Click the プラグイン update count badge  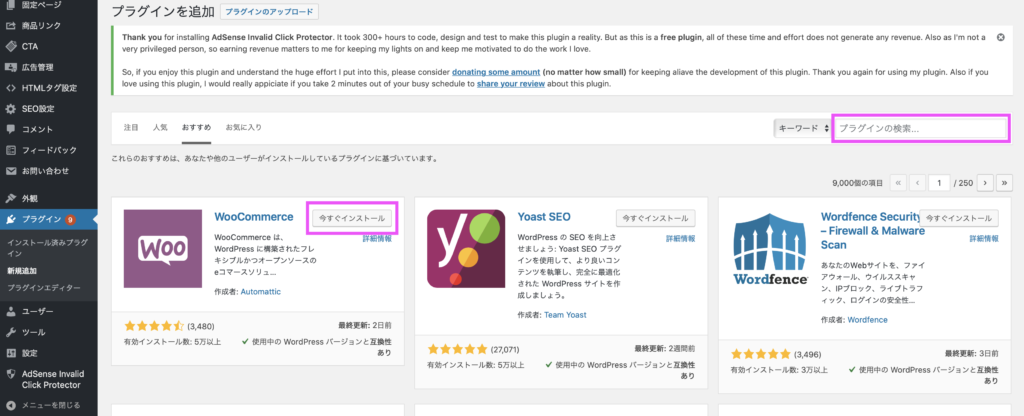[71, 219]
